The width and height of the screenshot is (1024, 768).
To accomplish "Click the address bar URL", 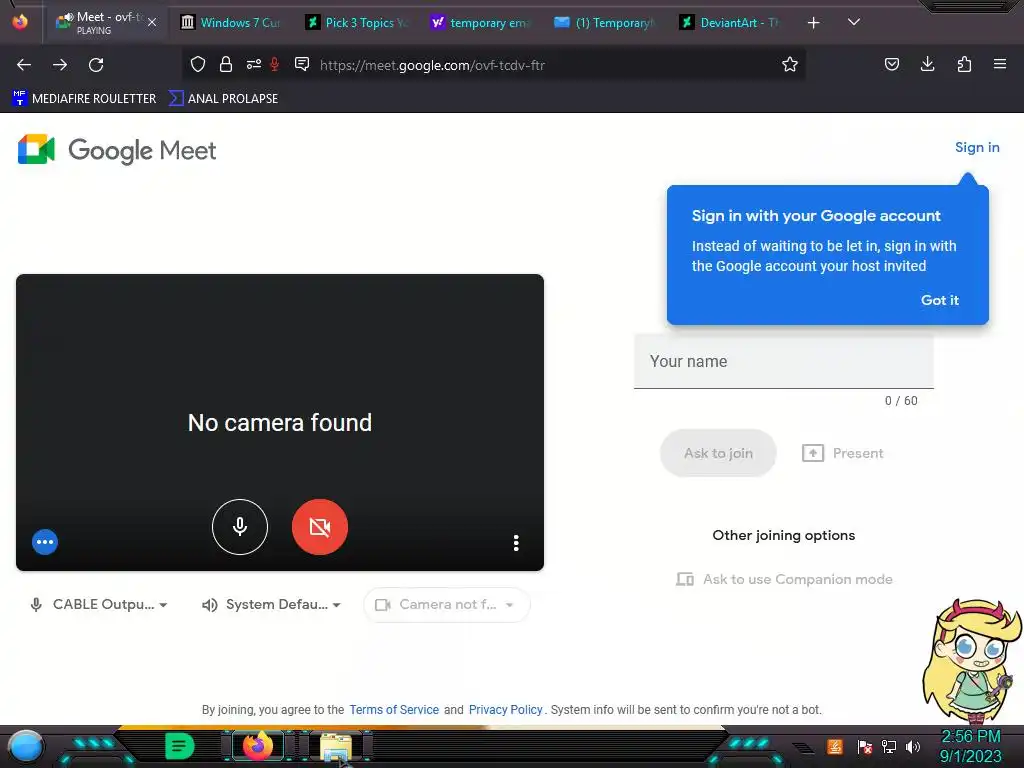I will coord(432,65).
